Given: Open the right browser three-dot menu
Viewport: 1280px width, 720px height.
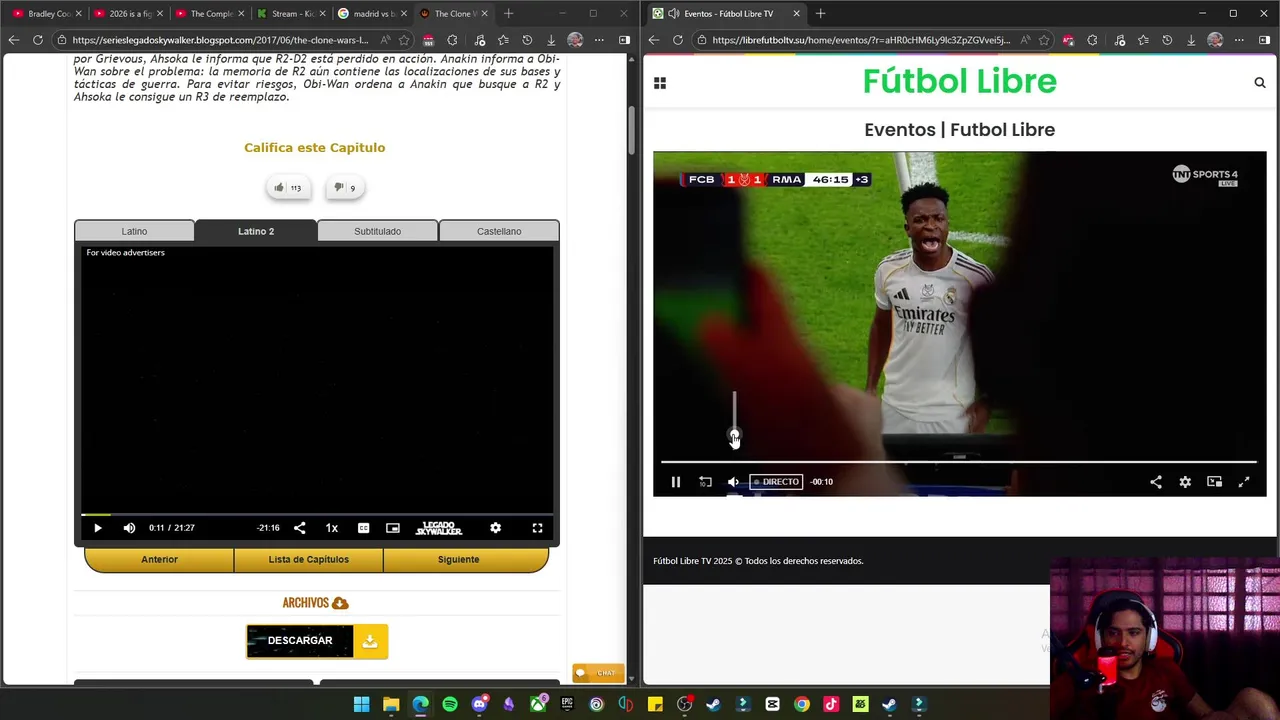Looking at the screenshot, I should click(x=1239, y=40).
